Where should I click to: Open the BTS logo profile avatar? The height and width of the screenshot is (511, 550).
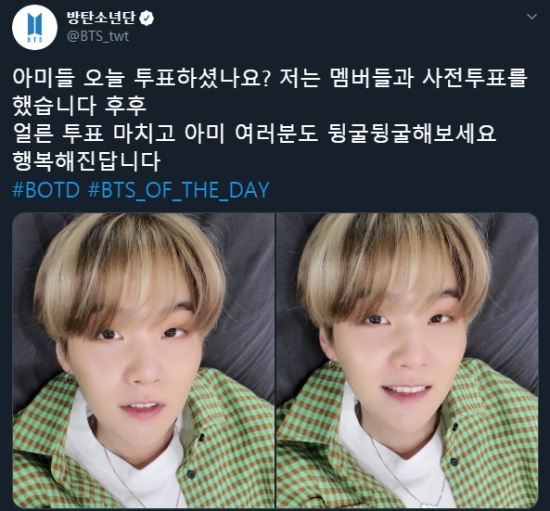[34, 27]
